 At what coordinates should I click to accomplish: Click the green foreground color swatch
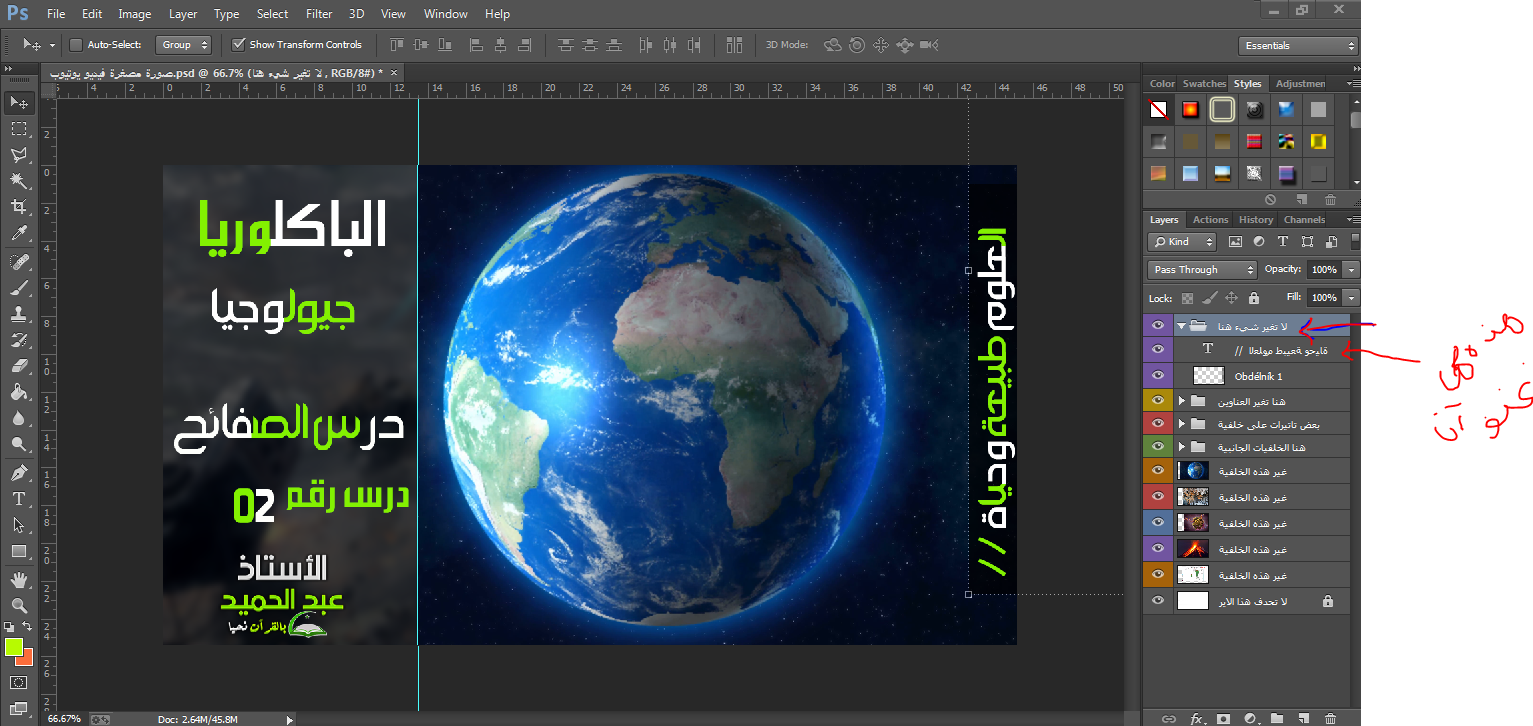[14, 647]
